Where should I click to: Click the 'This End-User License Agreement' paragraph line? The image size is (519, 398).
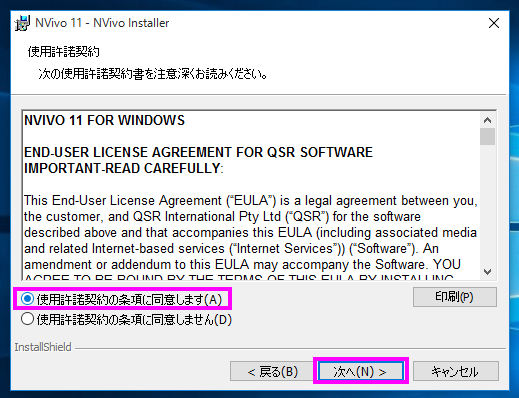tap(251, 201)
